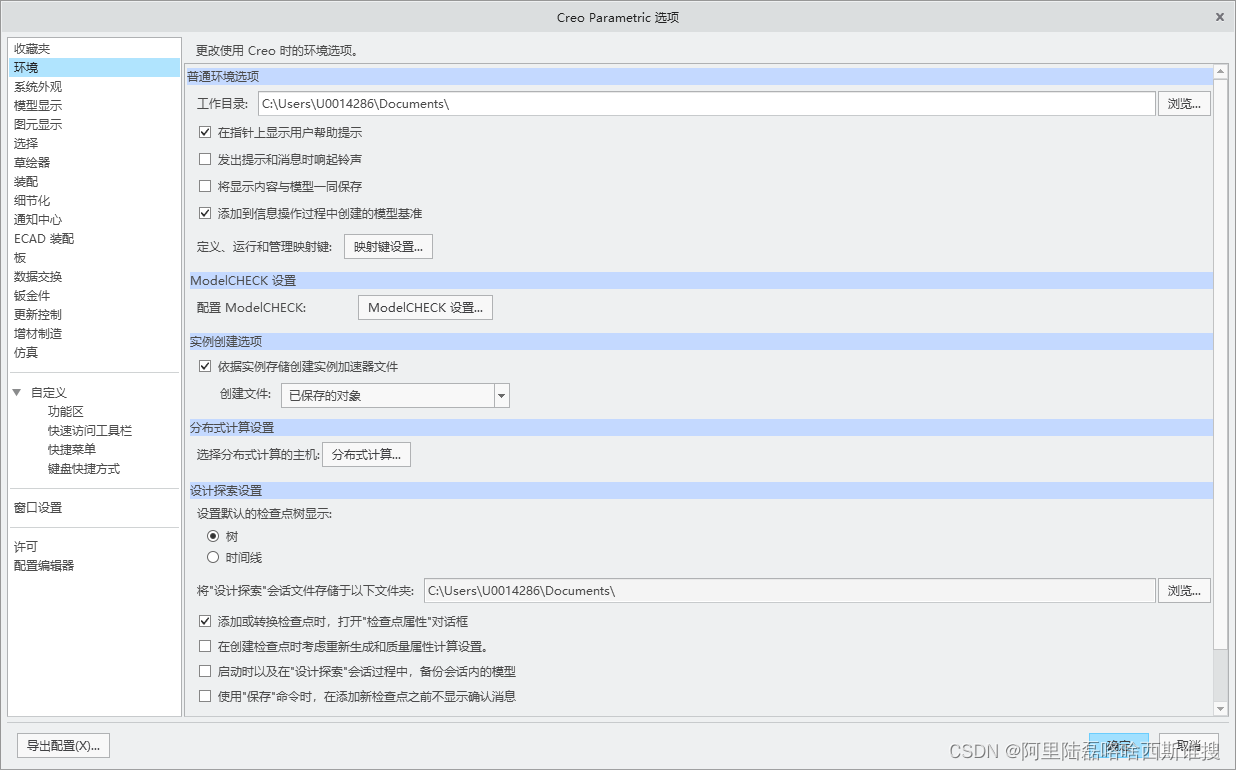Click the scrollbar up arrow
Image resolution: width=1236 pixels, height=770 pixels.
tap(1220, 72)
